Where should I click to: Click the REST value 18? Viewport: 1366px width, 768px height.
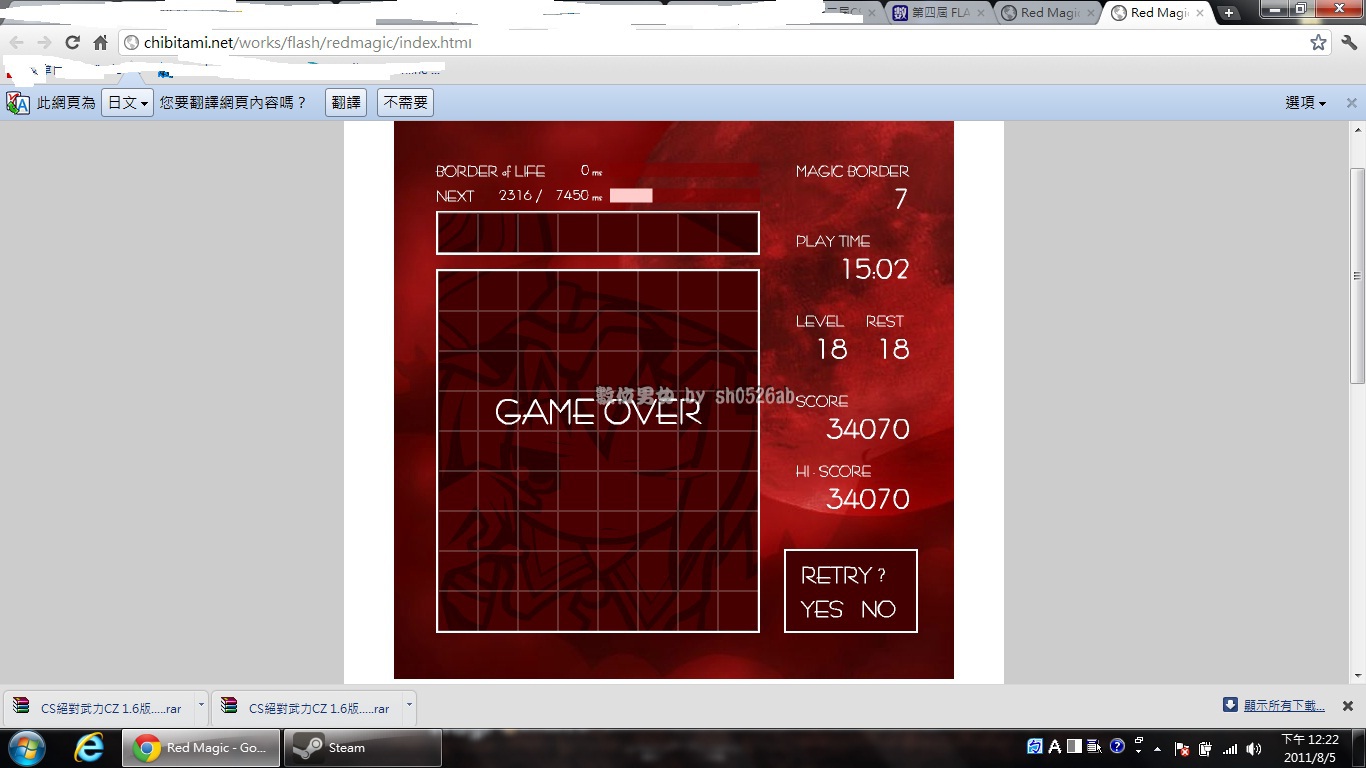(894, 349)
